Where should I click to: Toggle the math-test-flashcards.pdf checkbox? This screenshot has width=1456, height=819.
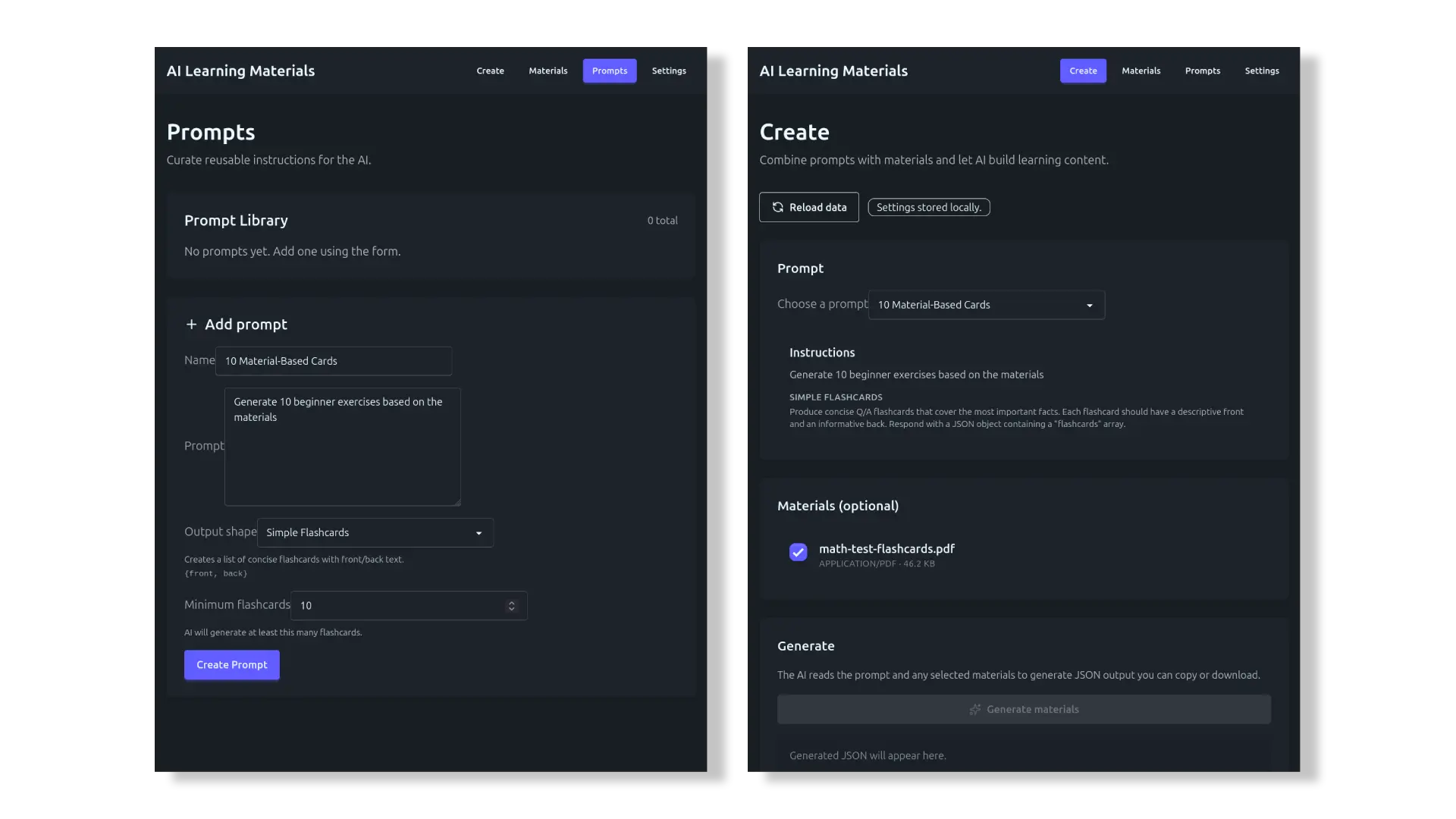[798, 552]
